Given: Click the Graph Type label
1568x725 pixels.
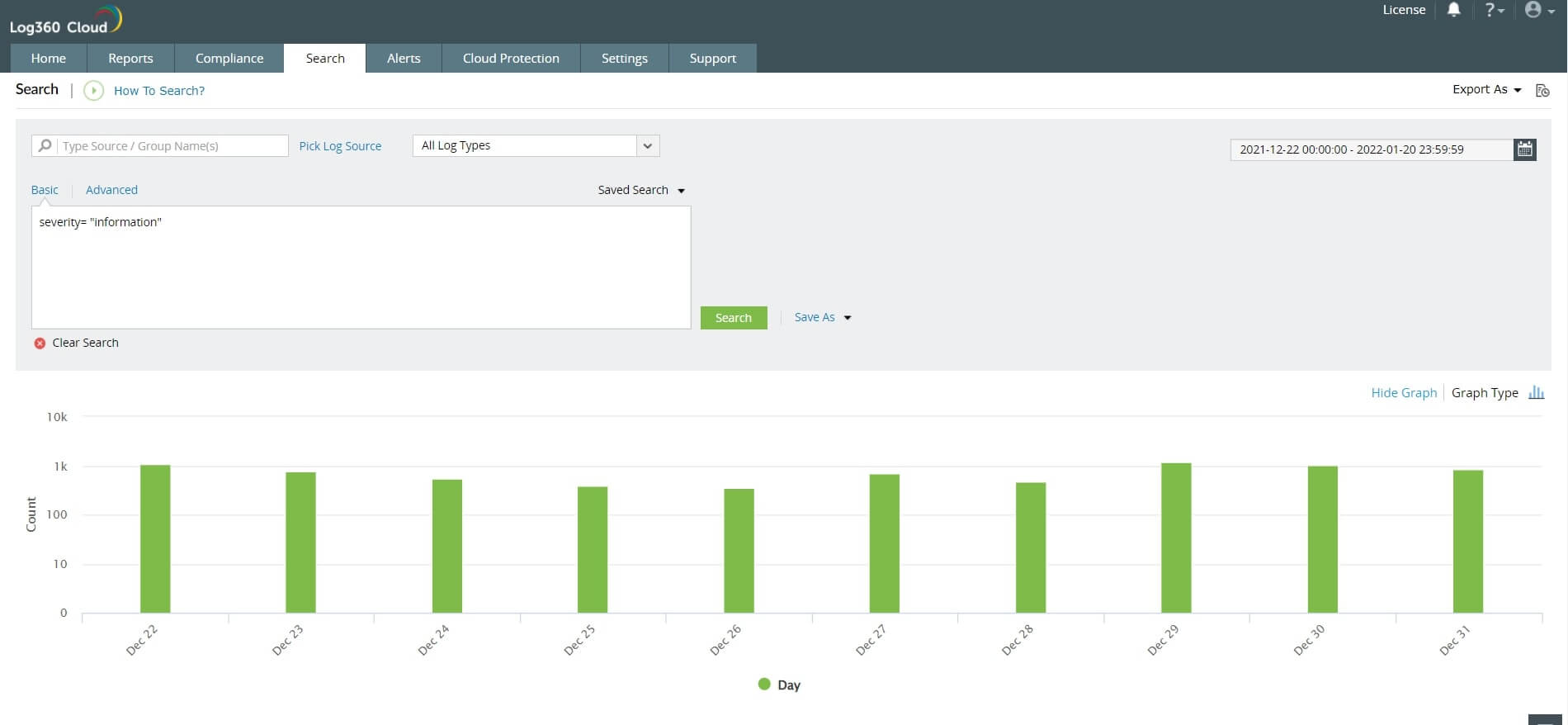Looking at the screenshot, I should pyautogui.click(x=1485, y=393).
